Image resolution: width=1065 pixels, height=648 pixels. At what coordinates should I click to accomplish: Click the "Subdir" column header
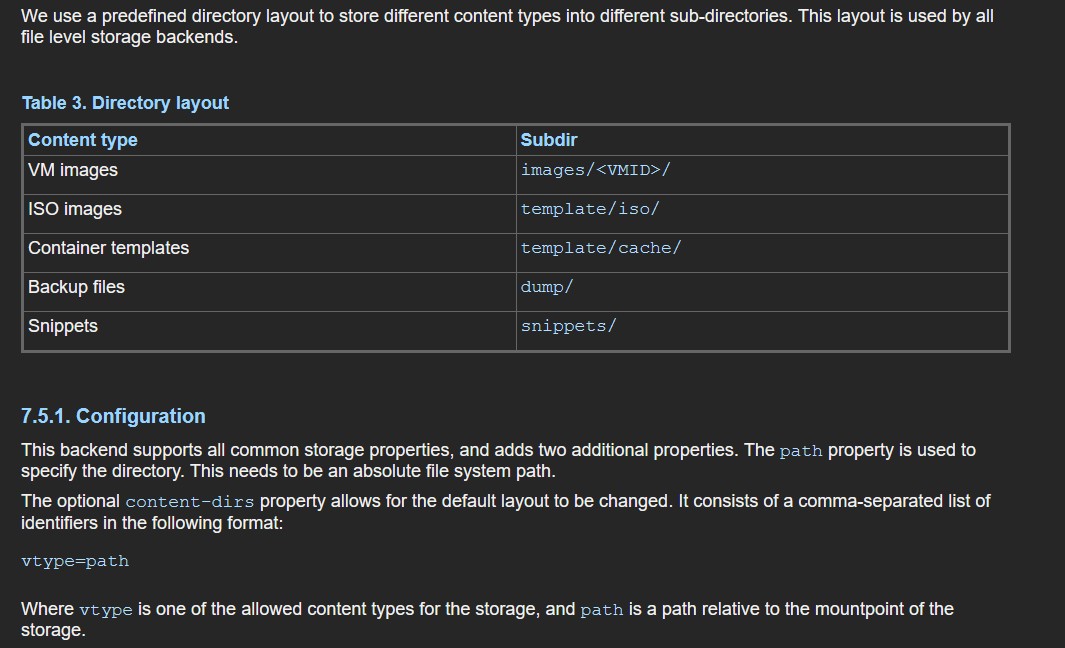(548, 140)
